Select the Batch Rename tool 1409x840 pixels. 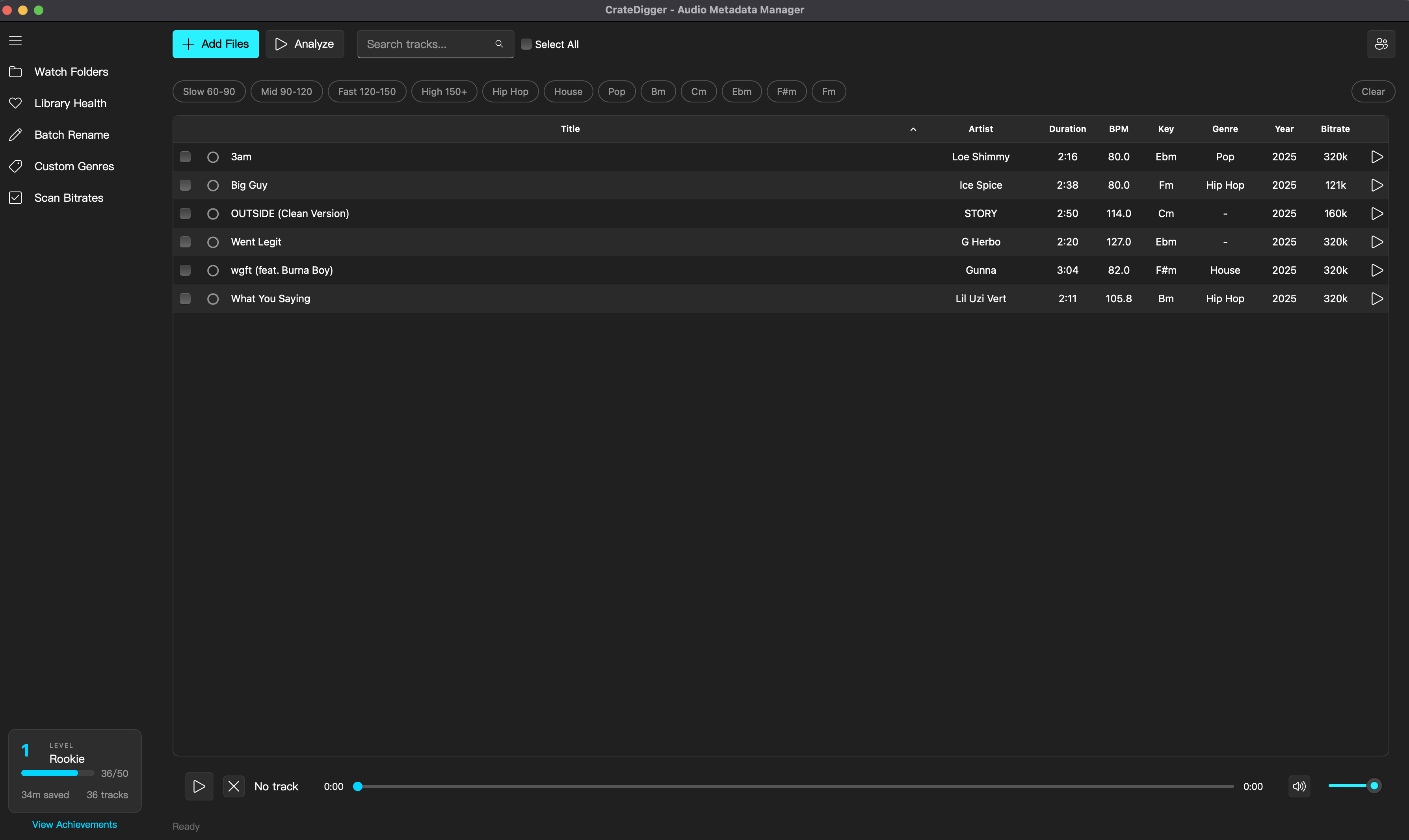tap(71, 135)
